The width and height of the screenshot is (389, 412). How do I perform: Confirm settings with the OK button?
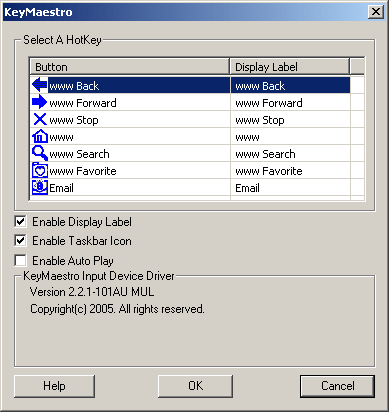click(195, 386)
